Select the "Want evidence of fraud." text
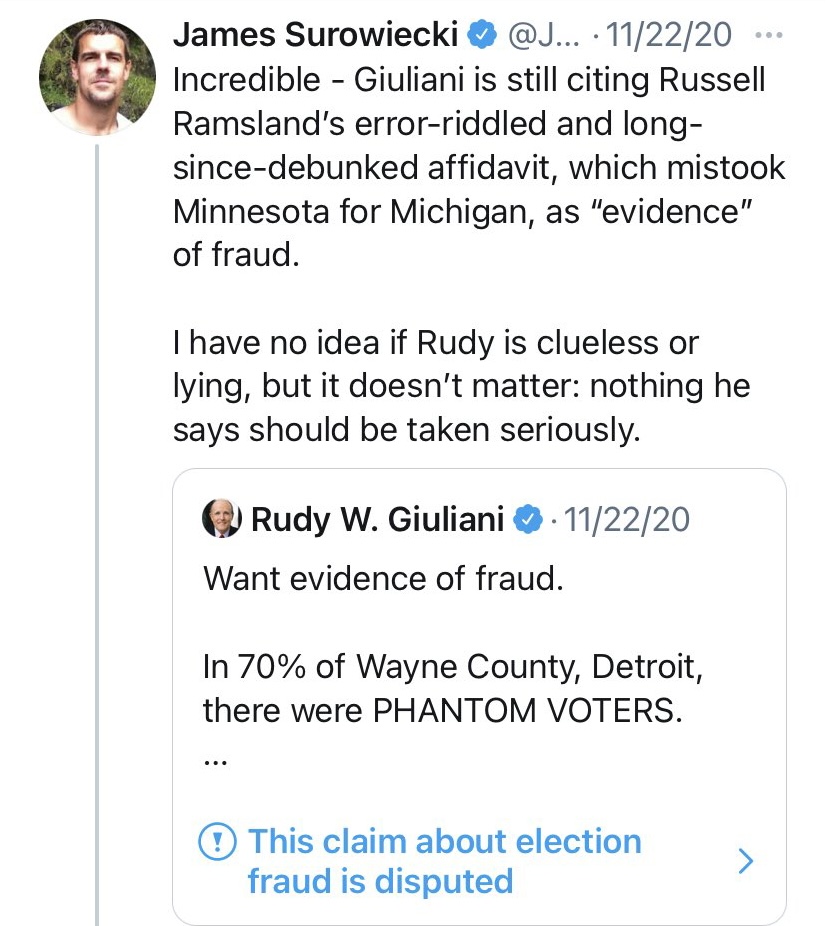 [383, 578]
